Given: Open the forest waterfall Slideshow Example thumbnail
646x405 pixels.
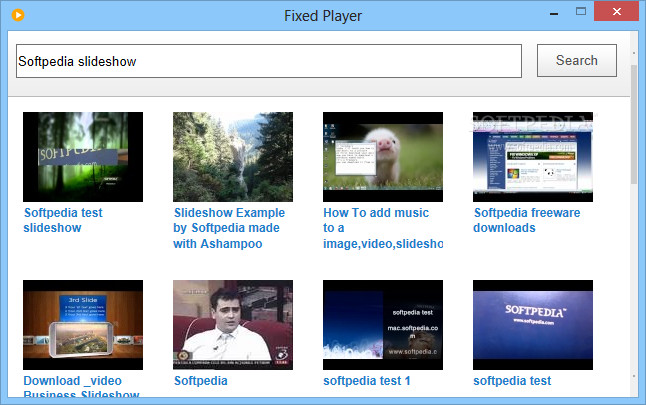Looking at the screenshot, I should pos(233,157).
